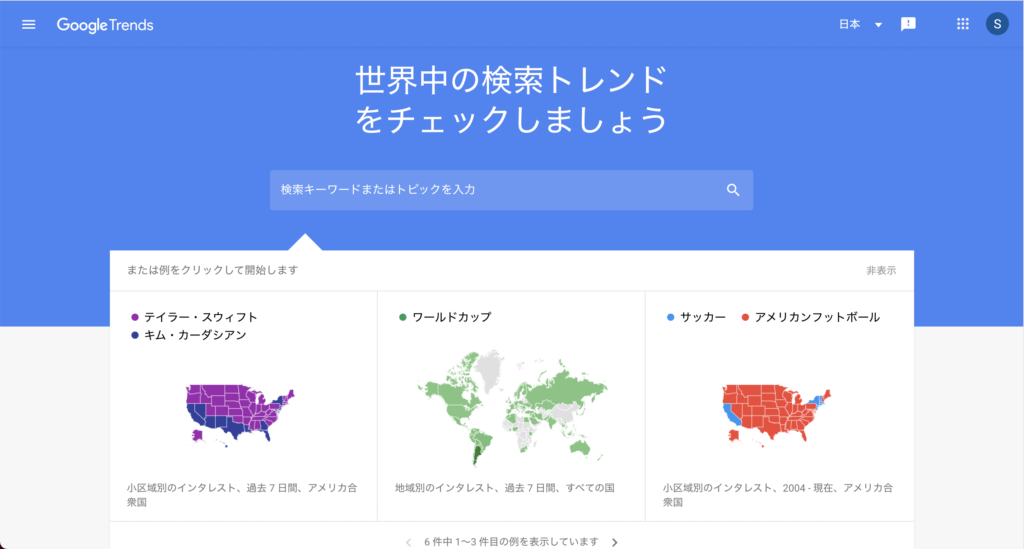
Task: Hide examples using 非表示 link
Action: [881, 270]
